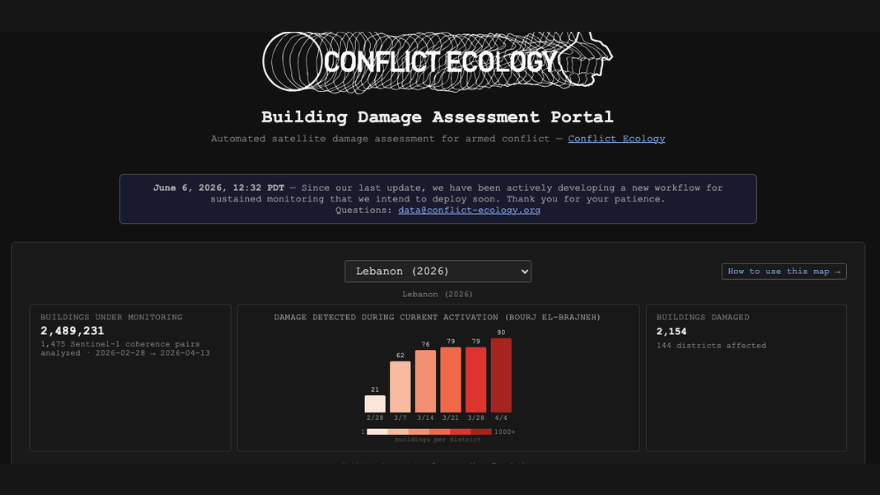This screenshot has width=880, height=495.
Task: Open the Conflict Ecology link in subtitle
Action: 616,139
